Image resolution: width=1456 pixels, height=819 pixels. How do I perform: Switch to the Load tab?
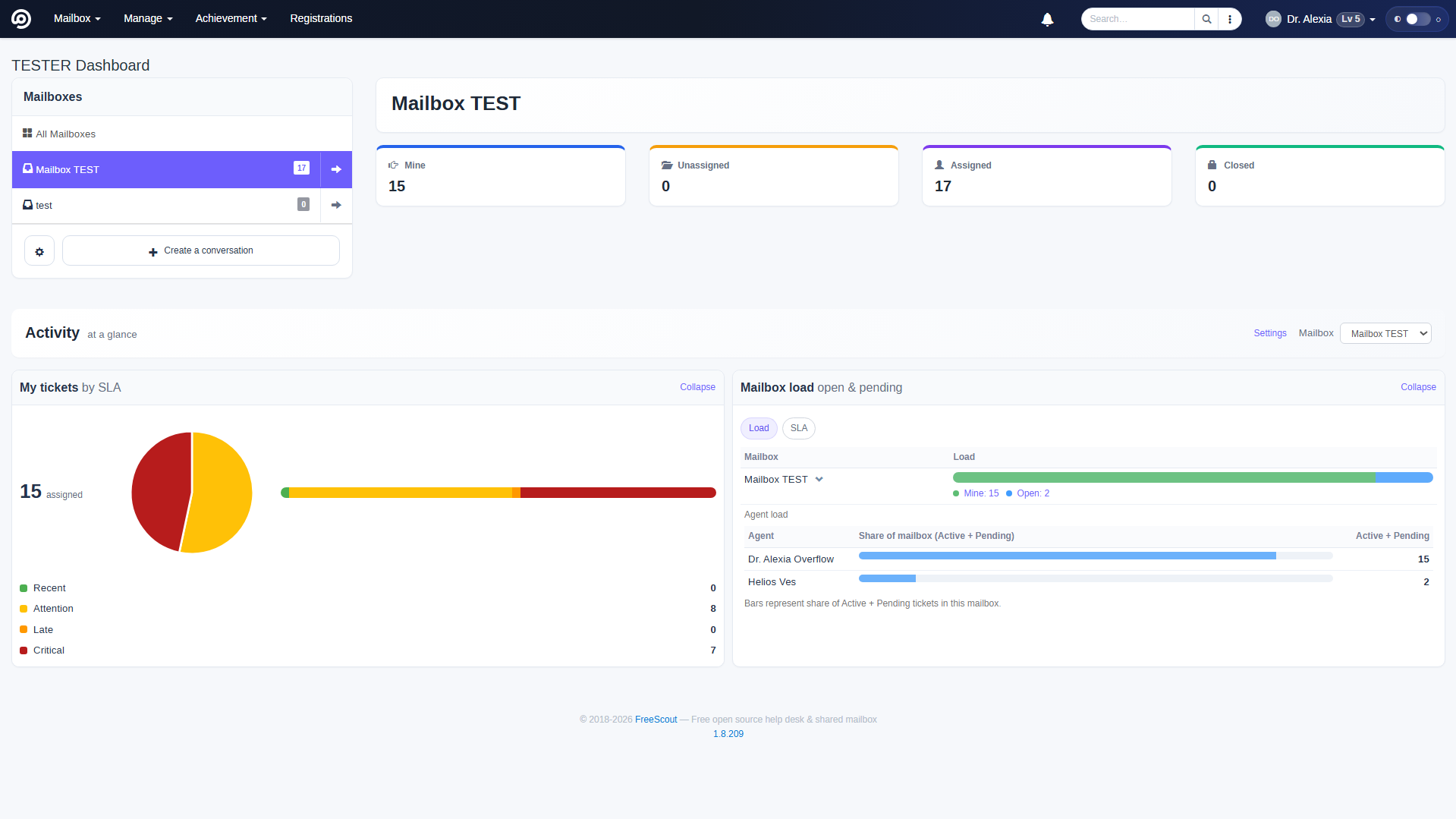point(759,428)
